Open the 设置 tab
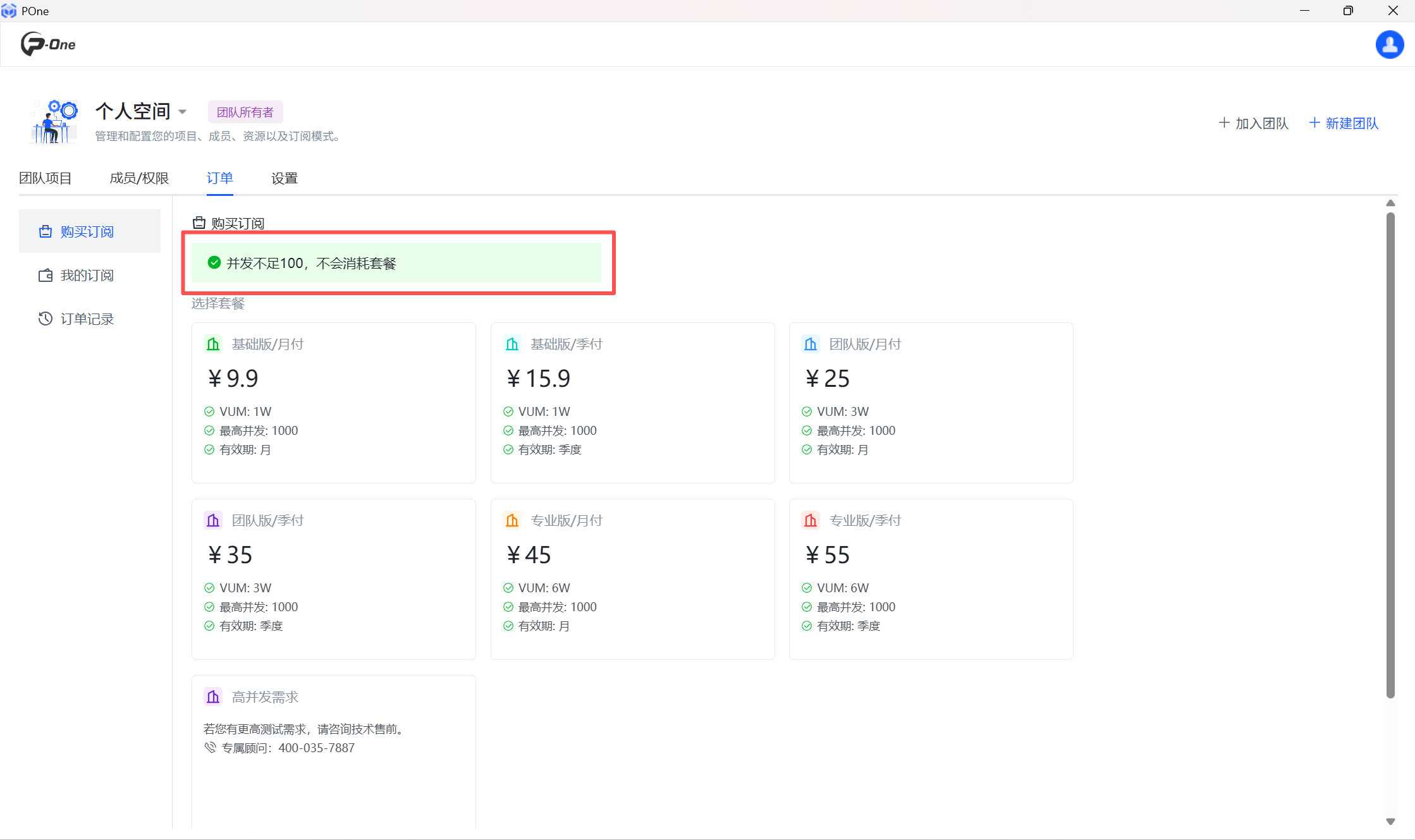This screenshot has height=840, width=1415. tap(285, 178)
